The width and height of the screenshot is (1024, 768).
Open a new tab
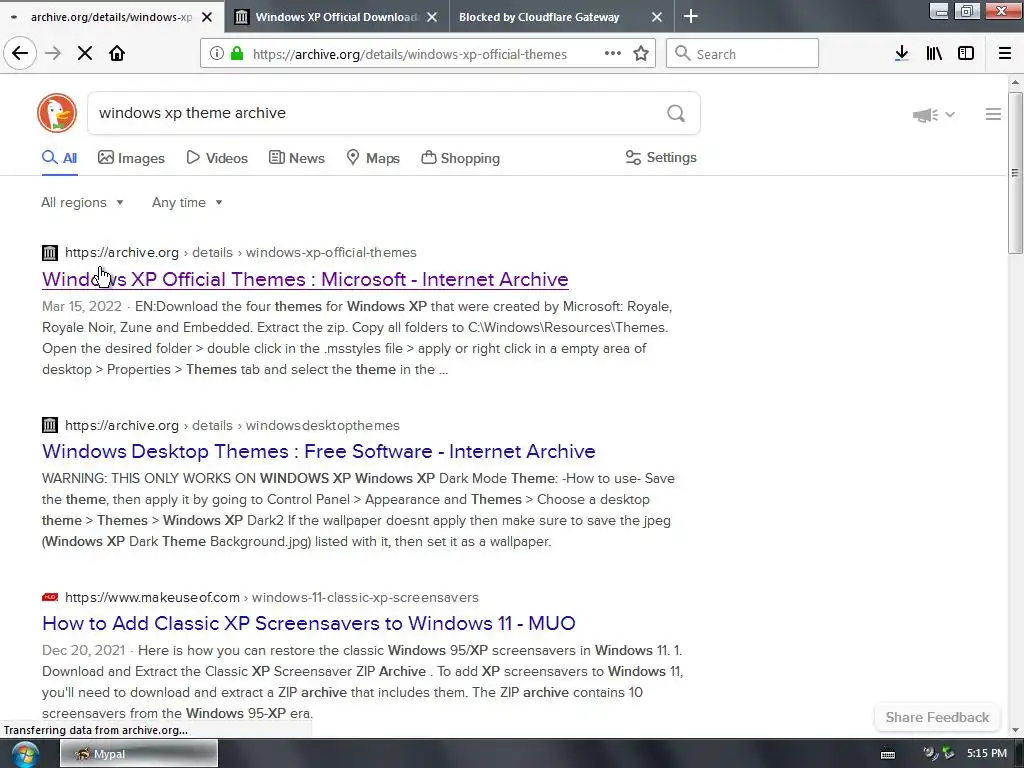point(691,16)
